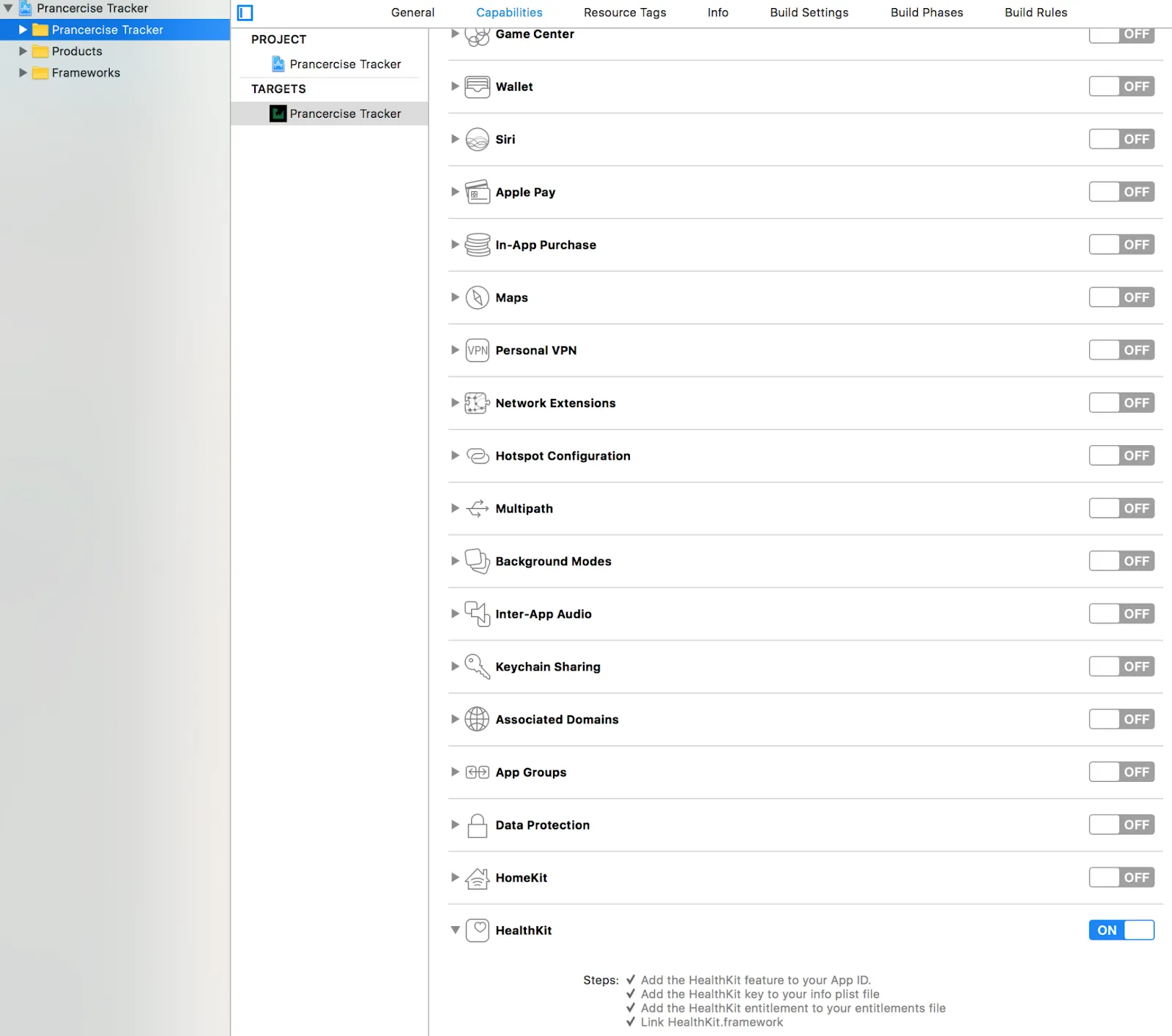Expand the Hotspot Configuration section
This screenshot has height=1036, width=1172.
pyautogui.click(x=455, y=455)
